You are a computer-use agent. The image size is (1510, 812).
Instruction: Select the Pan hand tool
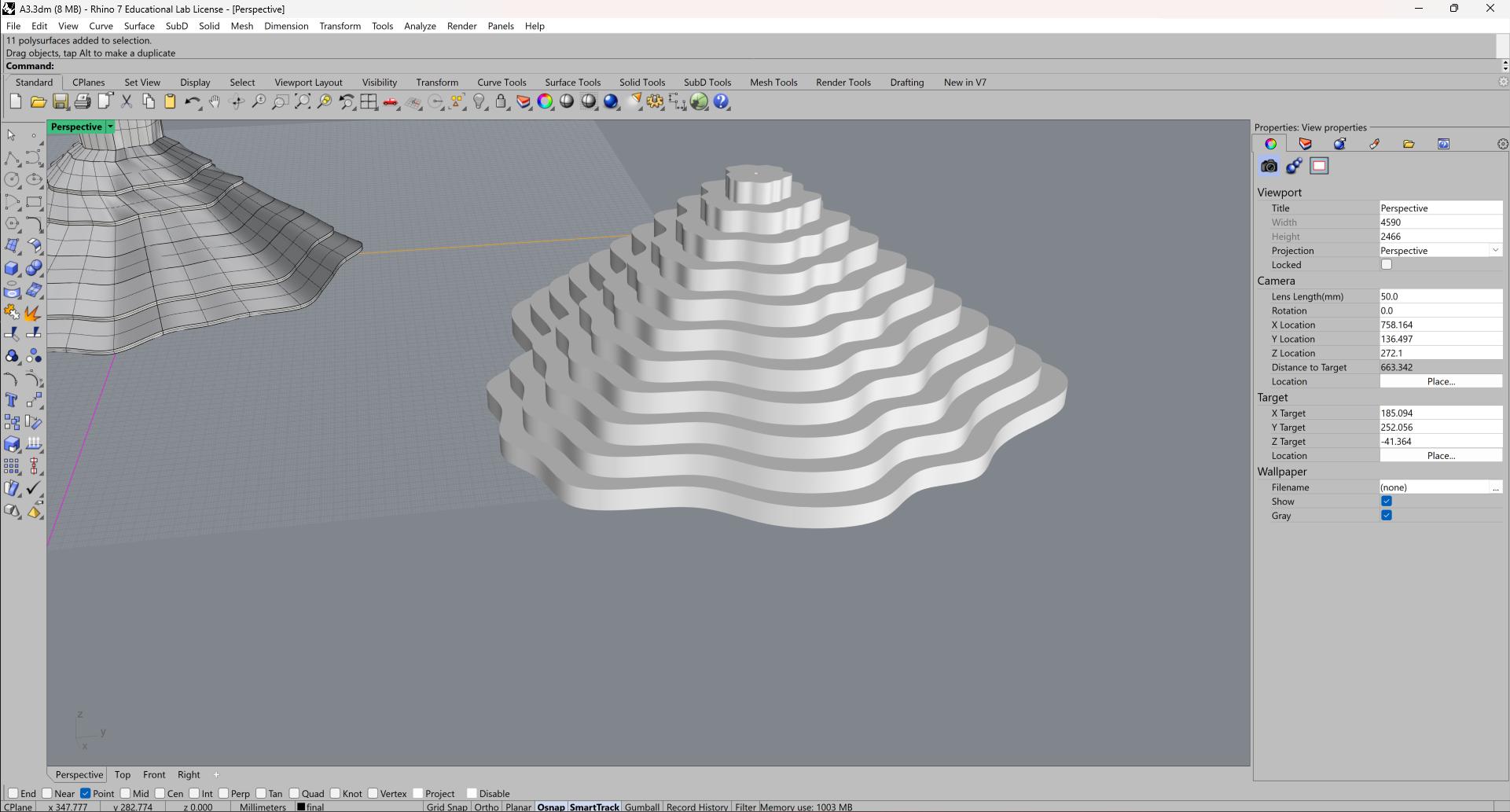coord(214,101)
